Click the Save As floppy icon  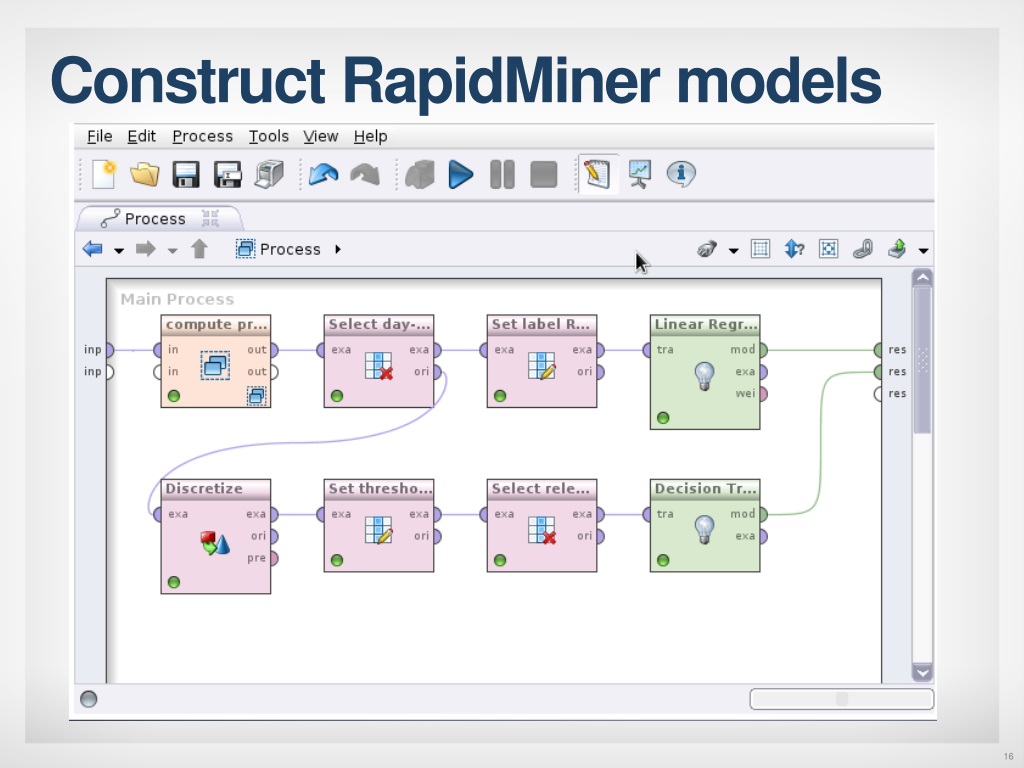point(228,174)
